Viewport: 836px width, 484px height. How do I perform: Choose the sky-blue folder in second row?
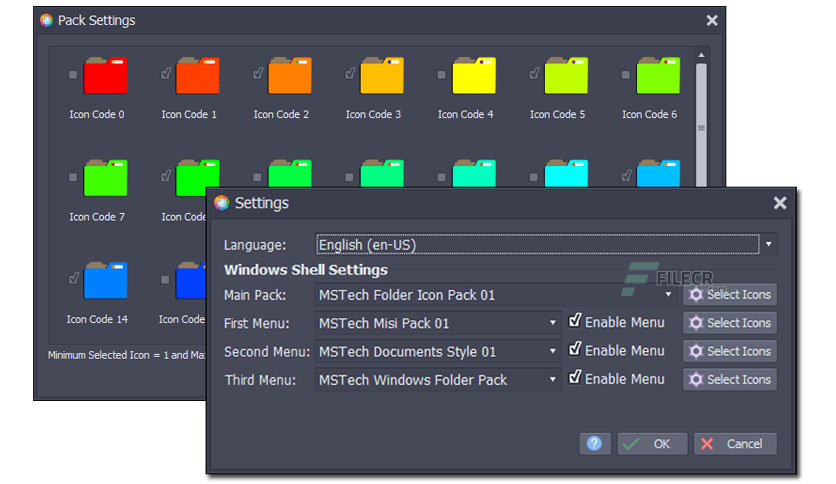click(x=658, y=173)
